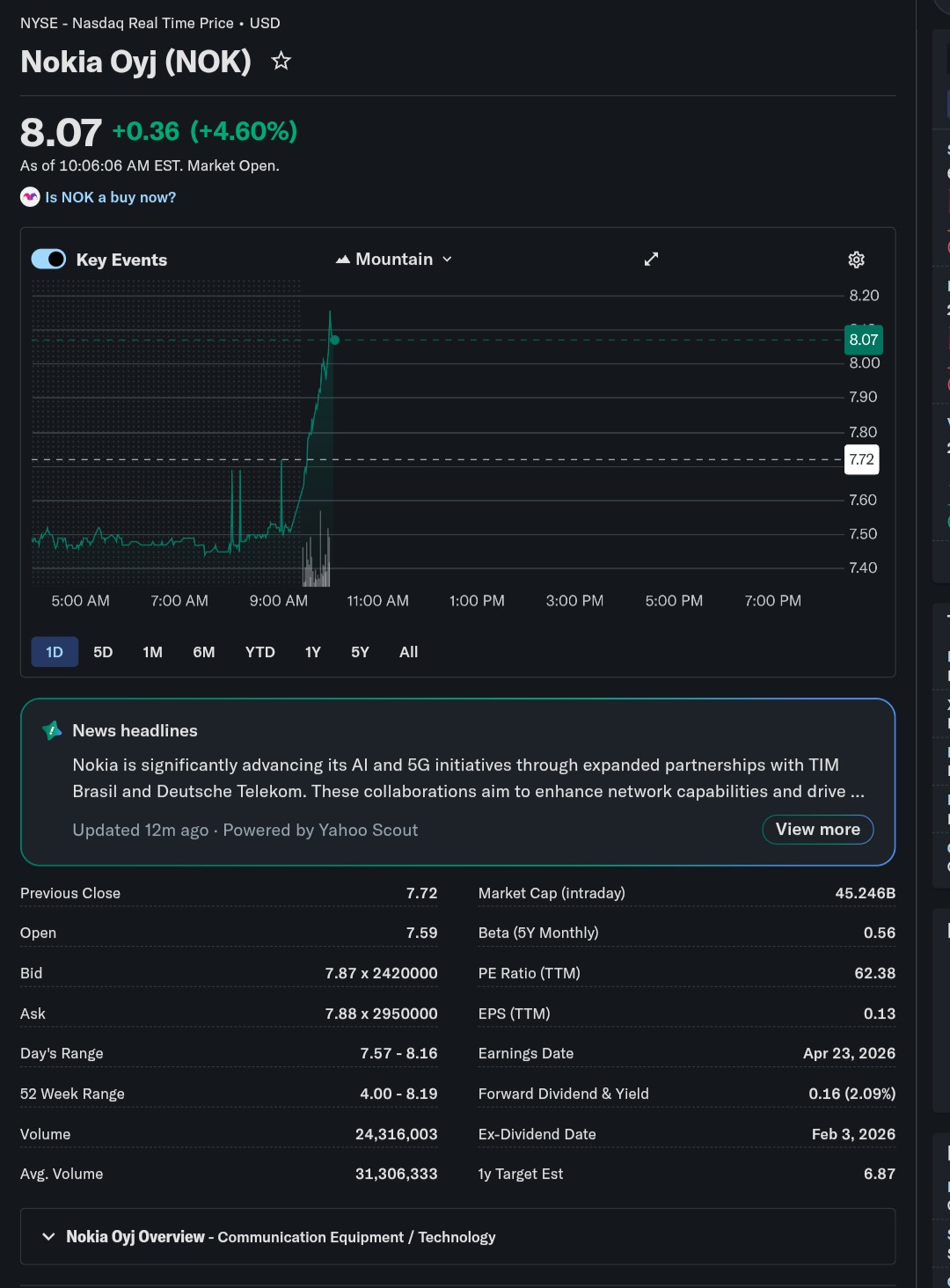Click the +0.36 (+4.60%) price change
Image resolution: width=950 pixels, height=1288 pixels.
tap(205, 131)
